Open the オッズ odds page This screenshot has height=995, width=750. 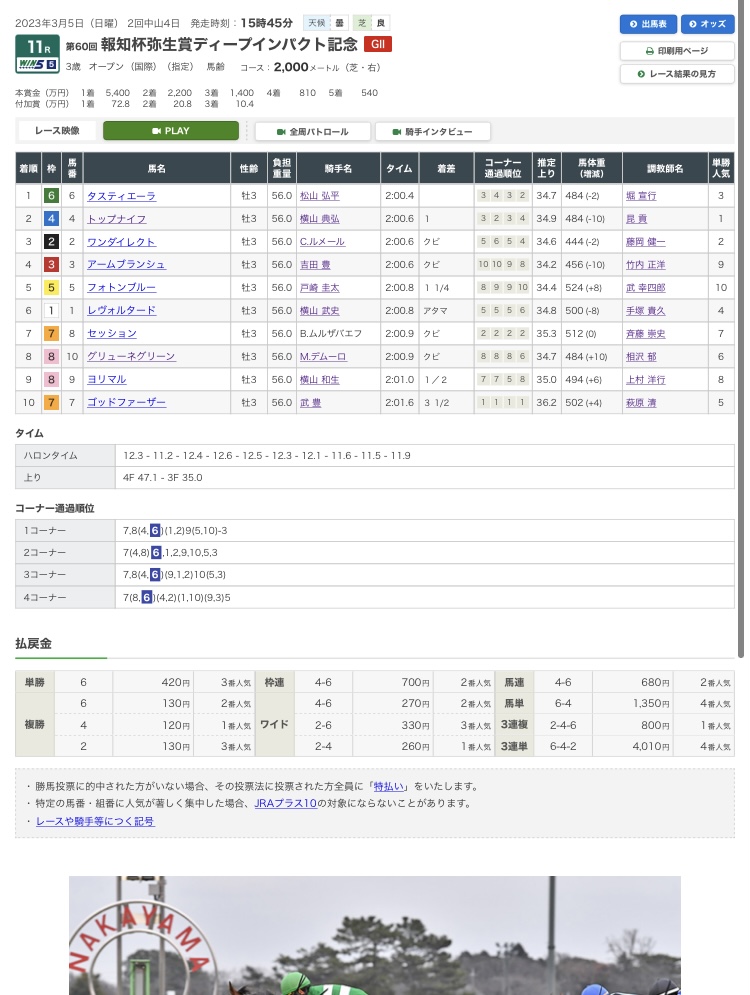[x=707, y=24]
